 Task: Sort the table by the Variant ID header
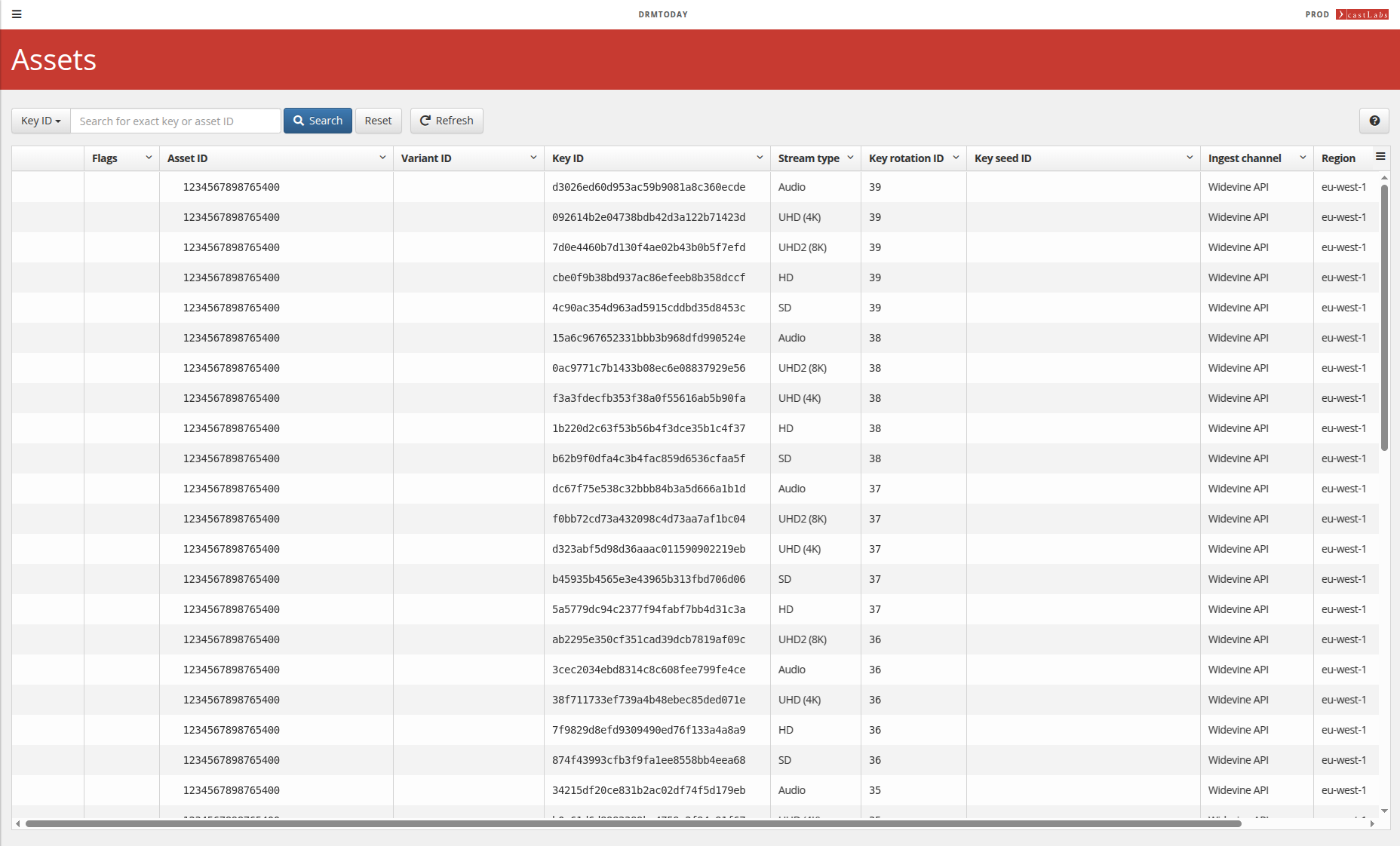pos(426,158)
